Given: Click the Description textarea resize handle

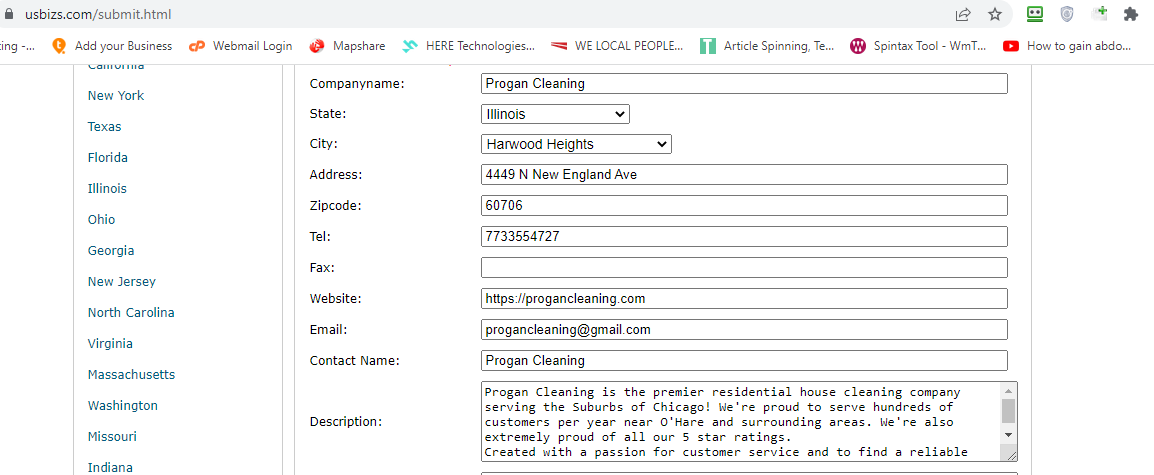Looking at the screenshot, I should click(x=1010, y=454).
